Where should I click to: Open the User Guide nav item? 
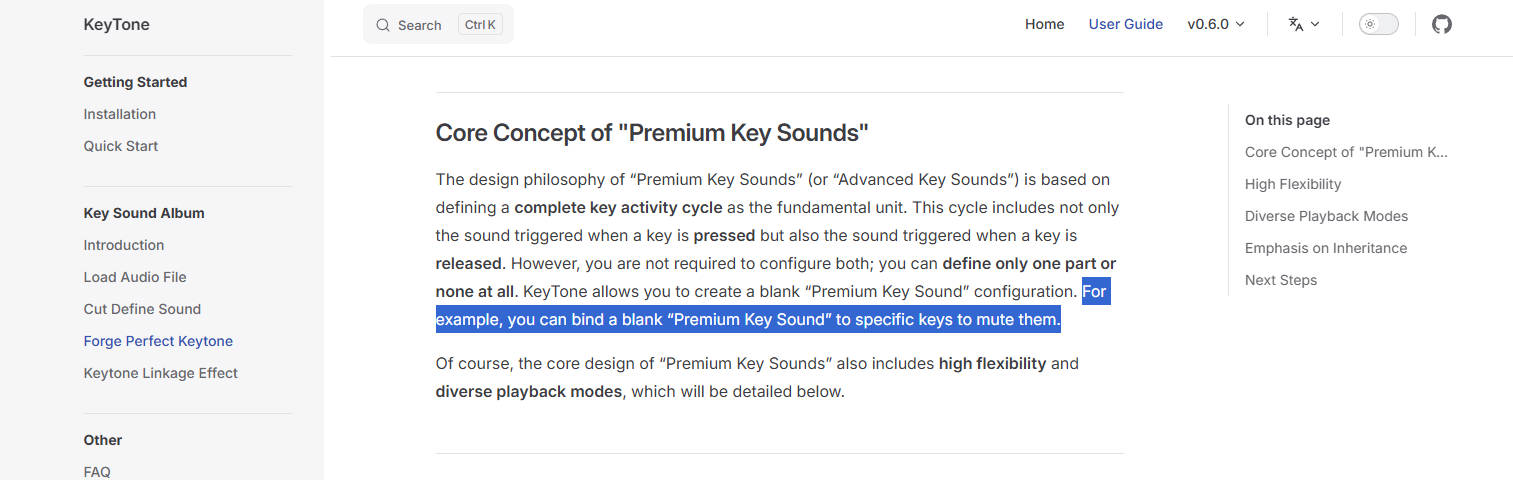click(1125, 24)
